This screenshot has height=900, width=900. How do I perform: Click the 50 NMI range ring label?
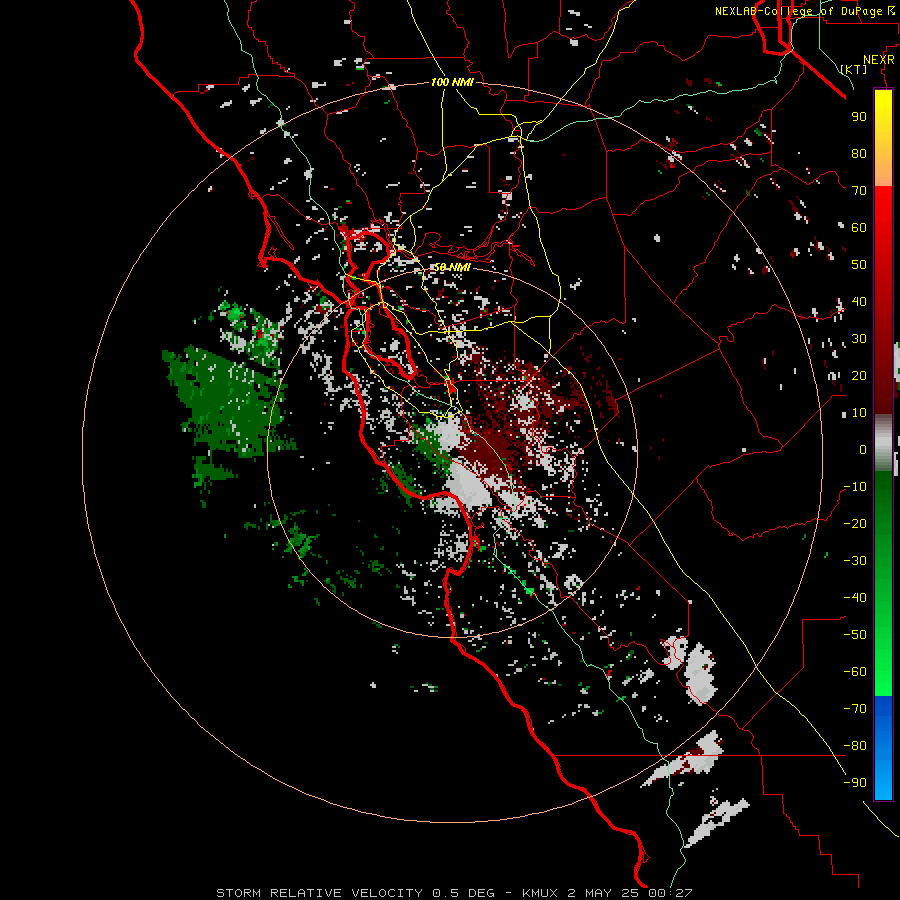coord(452,267)
